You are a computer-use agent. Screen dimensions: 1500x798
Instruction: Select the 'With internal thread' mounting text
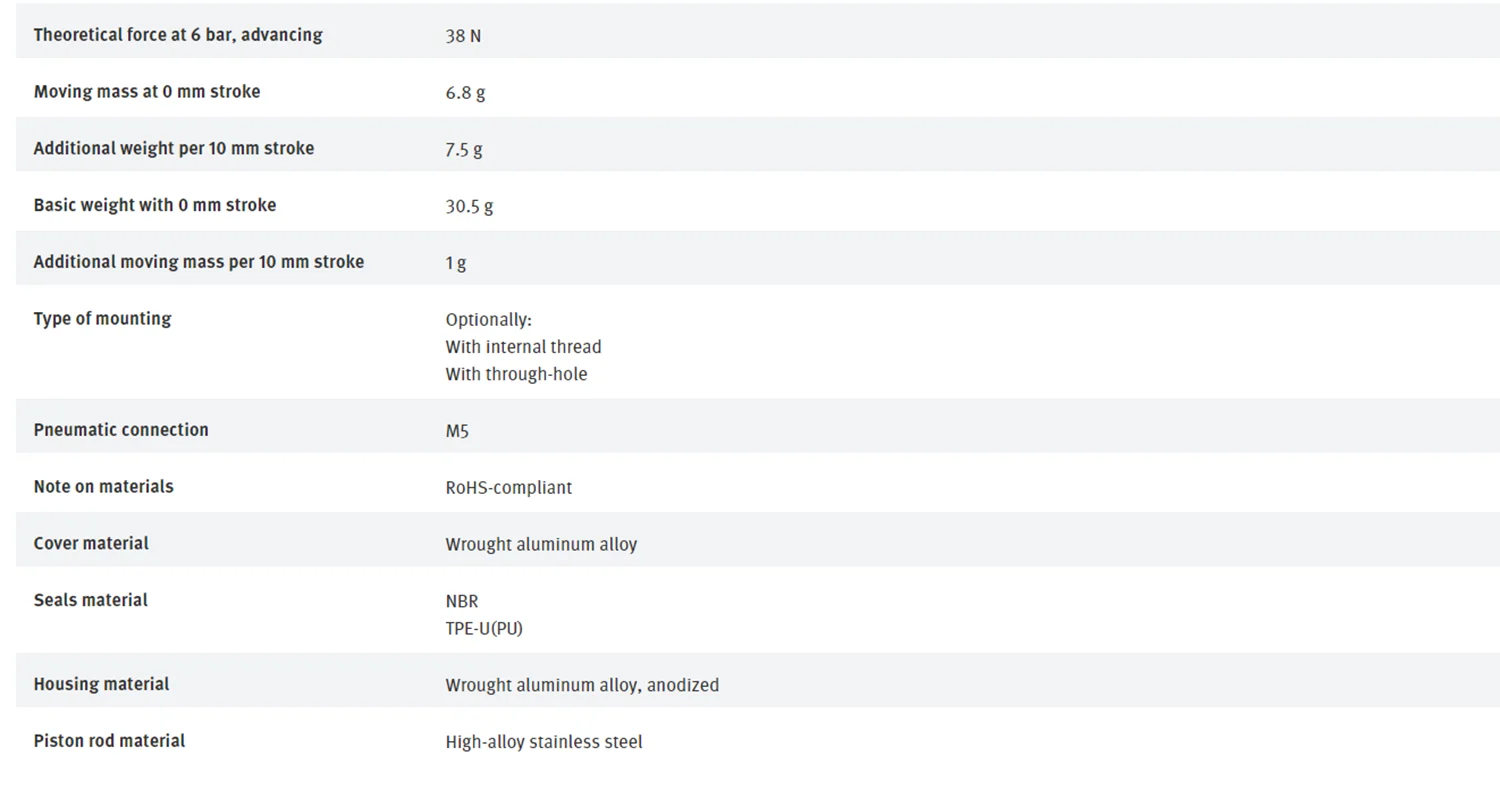point(523,347)
